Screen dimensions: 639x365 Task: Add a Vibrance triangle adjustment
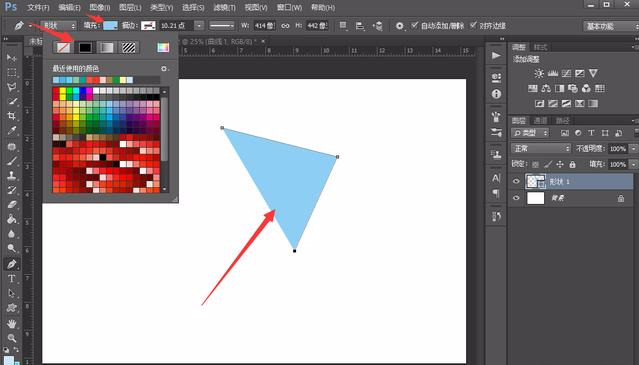click(593, 73)
